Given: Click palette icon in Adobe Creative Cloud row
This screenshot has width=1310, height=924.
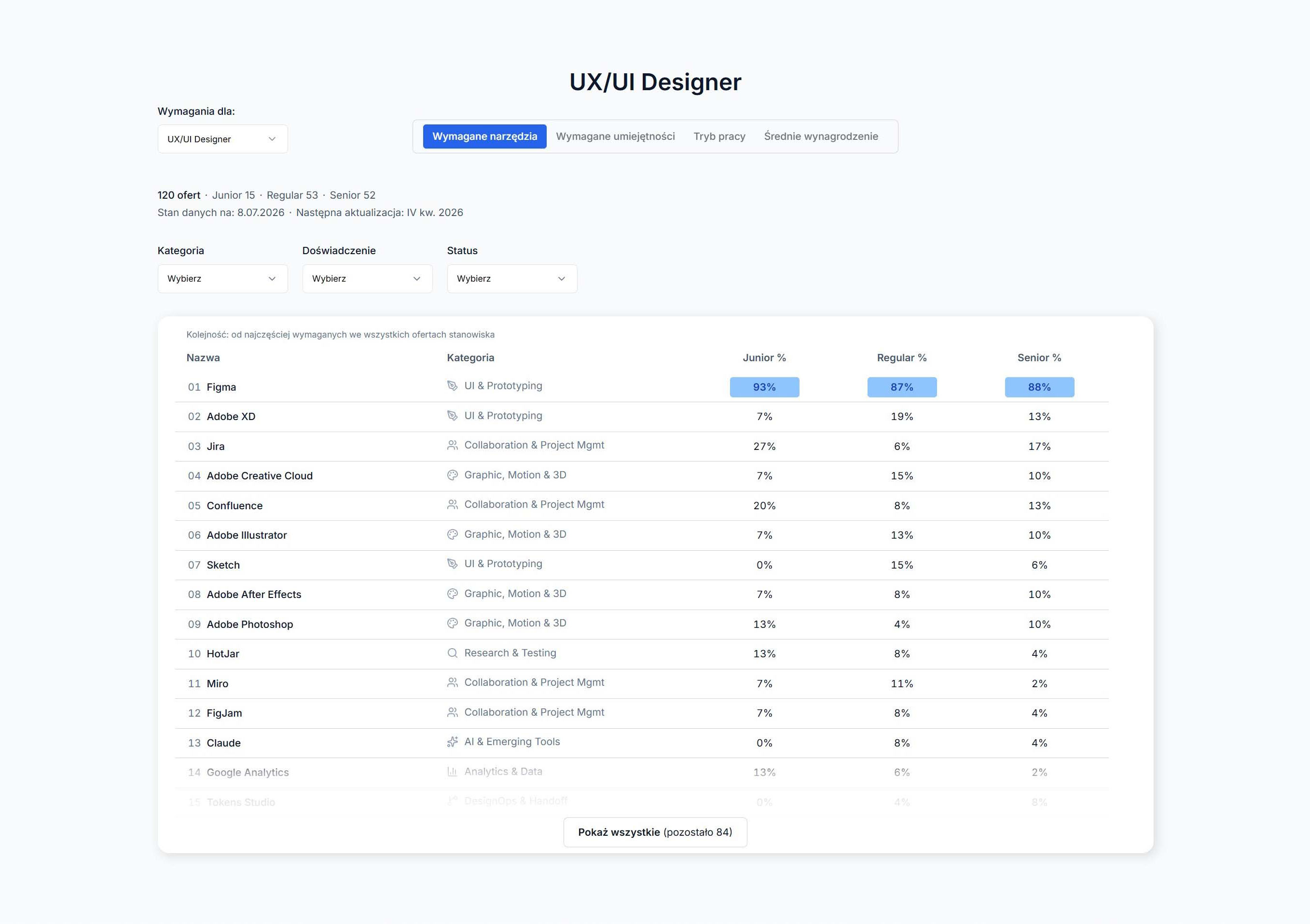Looking at the screenshot, I should 452,475.
